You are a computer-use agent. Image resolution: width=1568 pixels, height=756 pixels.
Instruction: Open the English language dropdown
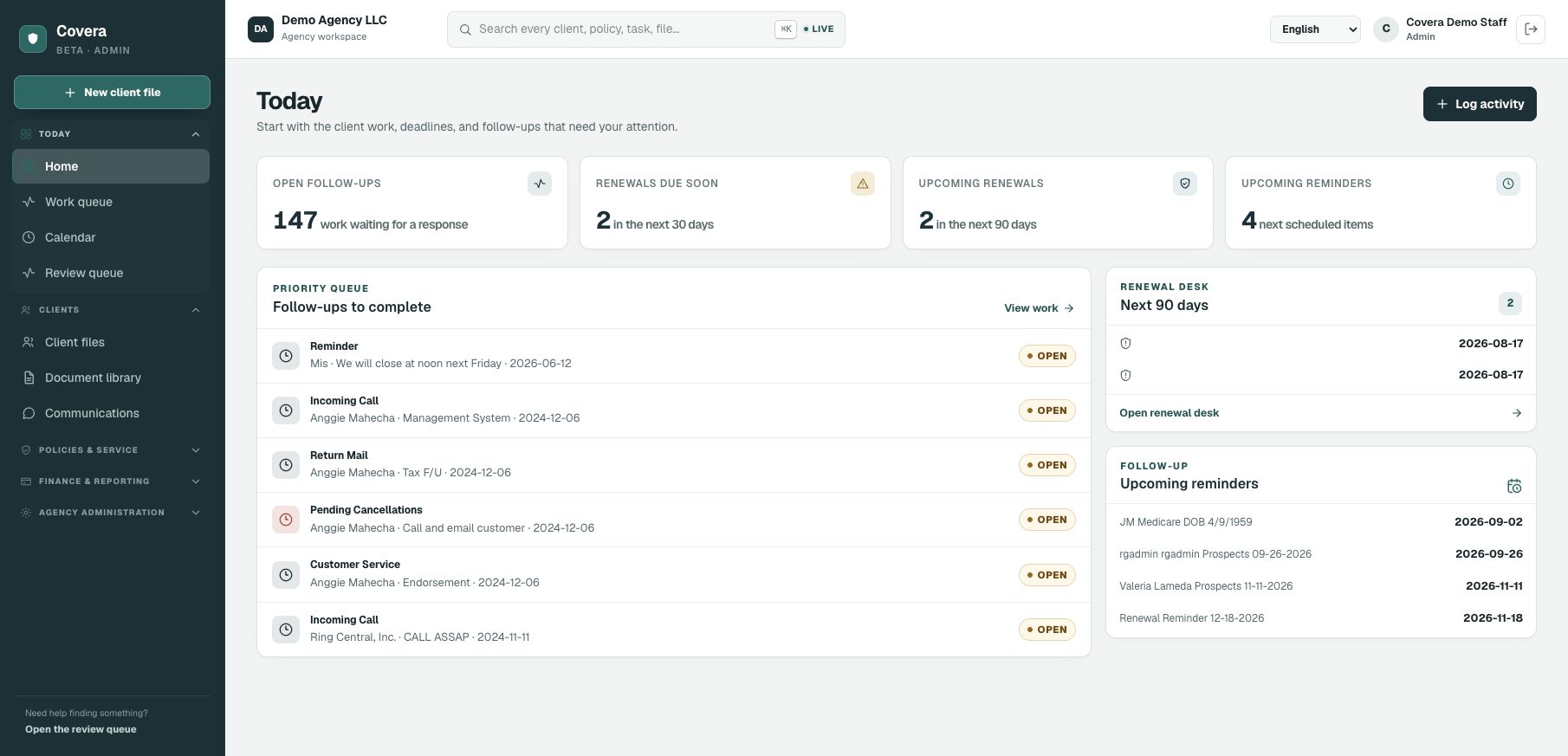[x=1315, y=29]
